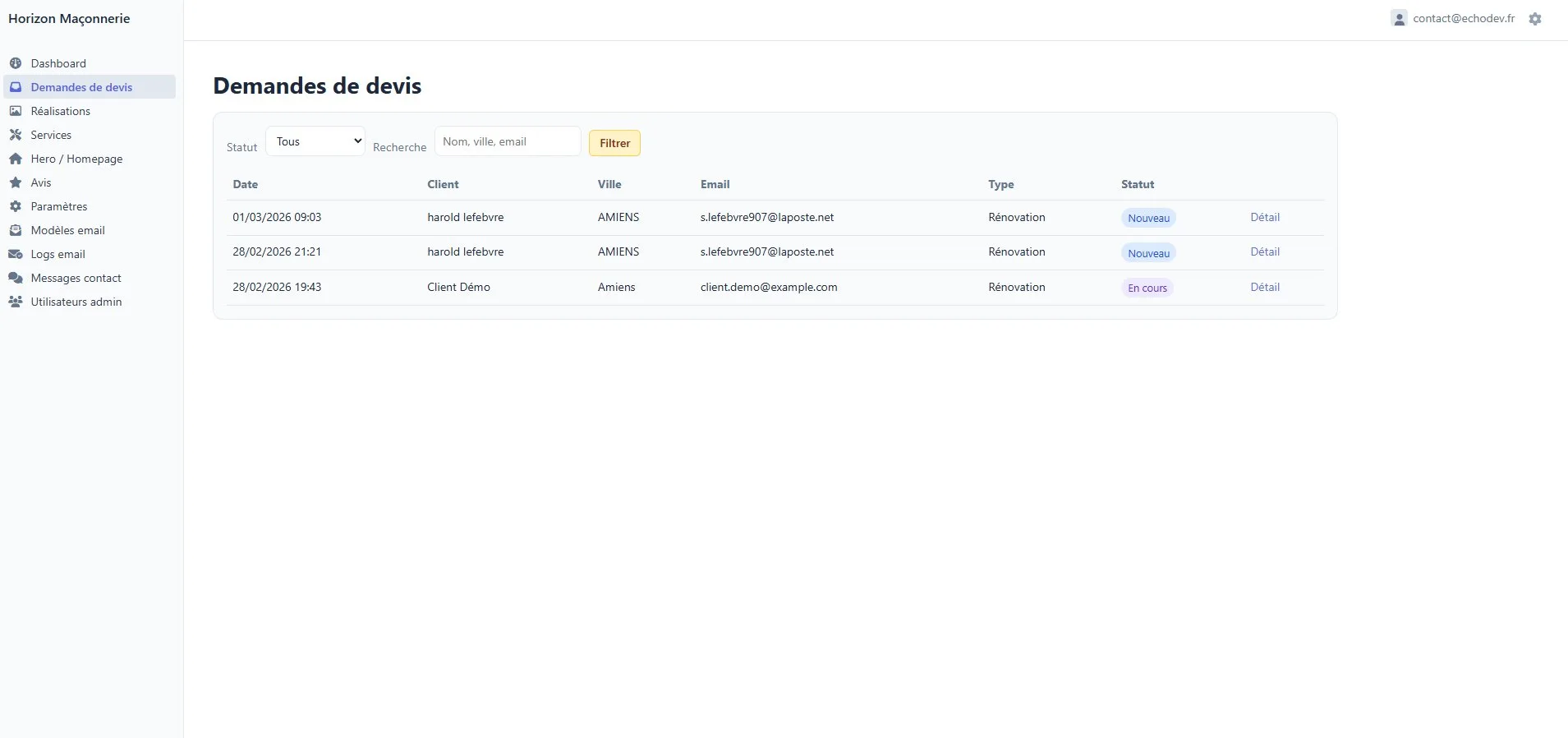This screenshot has width=1568, height=738.
Task: Focus the Recherche input field
Action: tap(507, 141)
